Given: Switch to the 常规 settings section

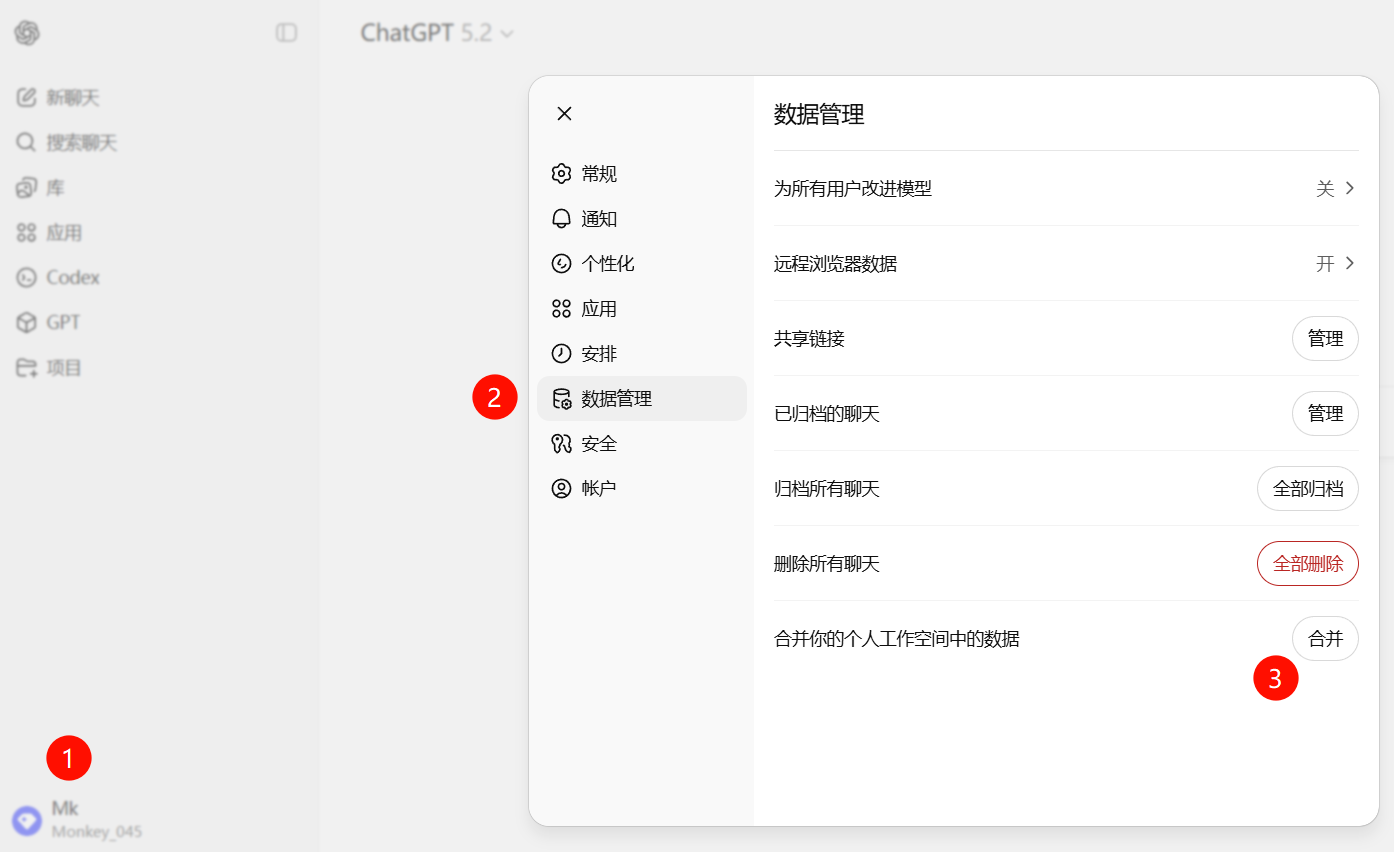Looking at the screenshot, I should point(599,173).
